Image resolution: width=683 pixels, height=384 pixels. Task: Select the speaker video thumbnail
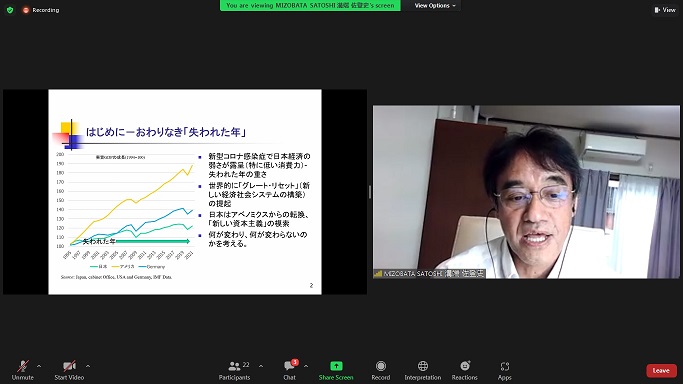(x=526, y=192)
